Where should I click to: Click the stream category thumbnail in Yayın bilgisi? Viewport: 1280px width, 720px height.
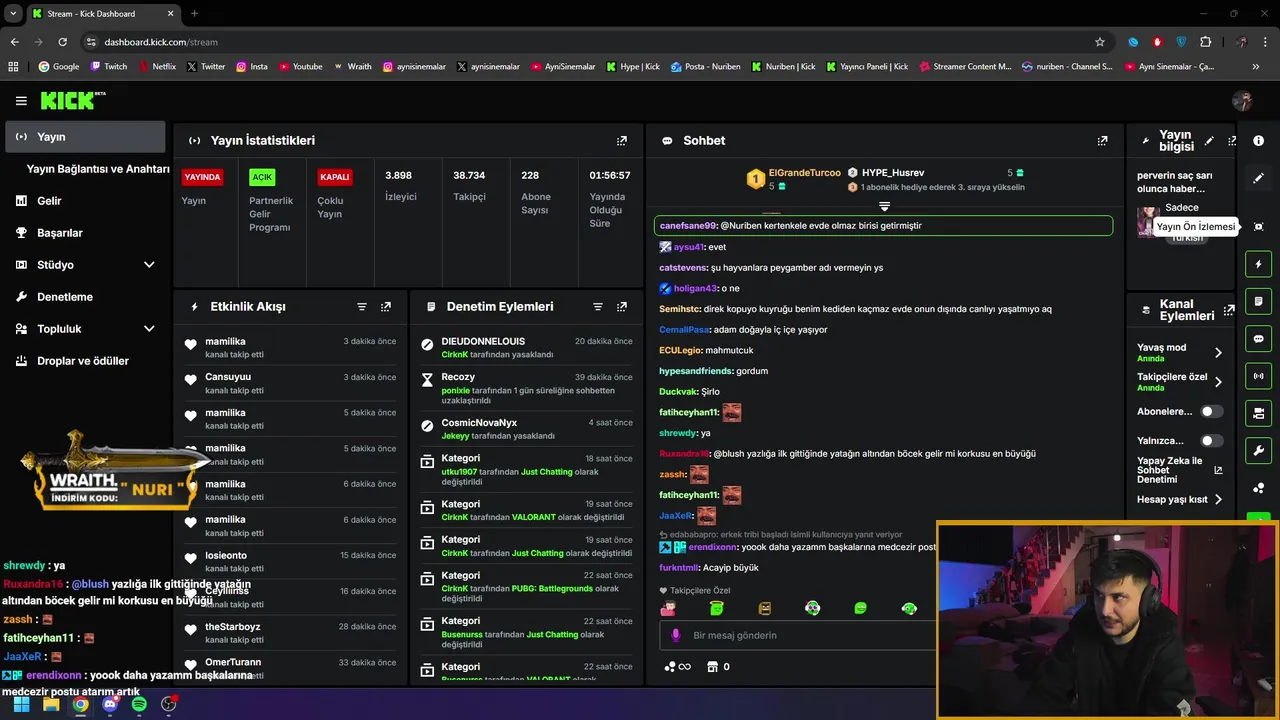click(1148, 222)
